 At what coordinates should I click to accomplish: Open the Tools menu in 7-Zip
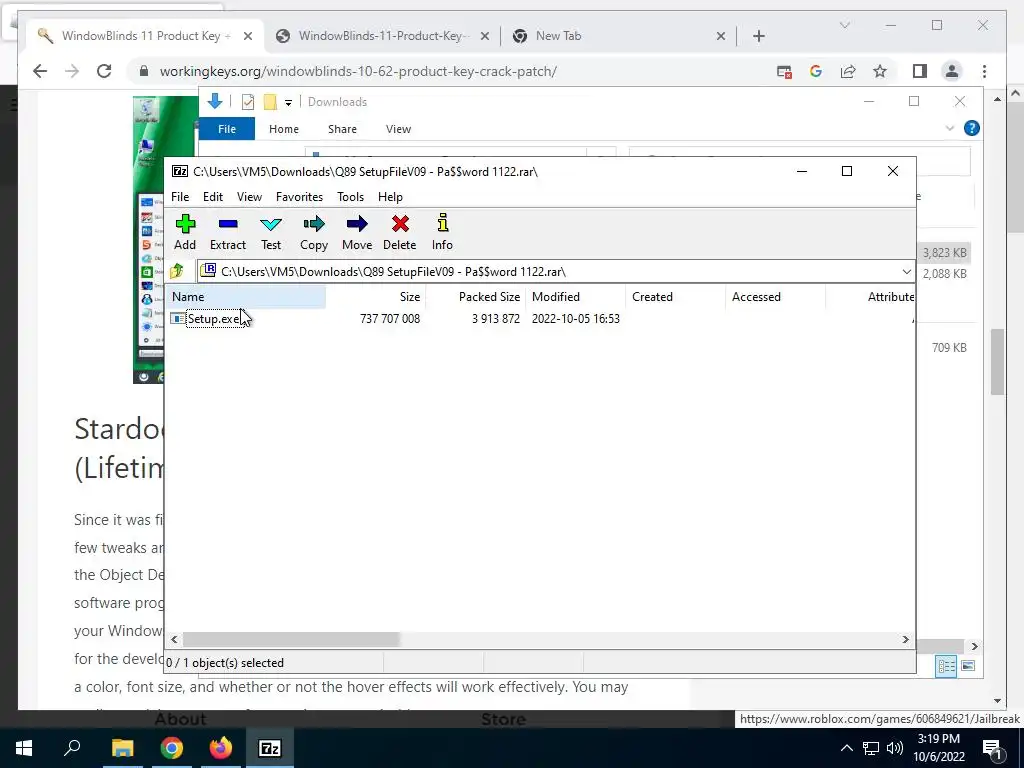point(350,197)
